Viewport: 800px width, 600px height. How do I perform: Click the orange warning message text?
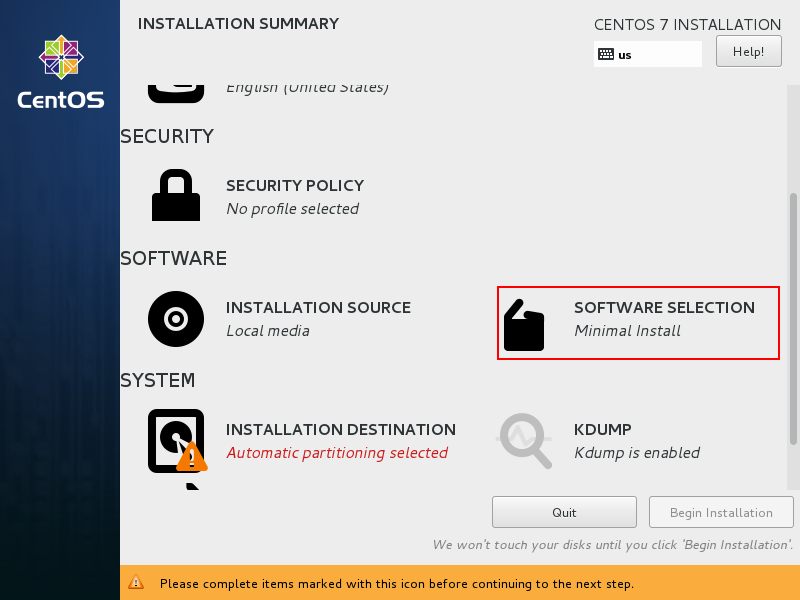click(x=396, y=584)
